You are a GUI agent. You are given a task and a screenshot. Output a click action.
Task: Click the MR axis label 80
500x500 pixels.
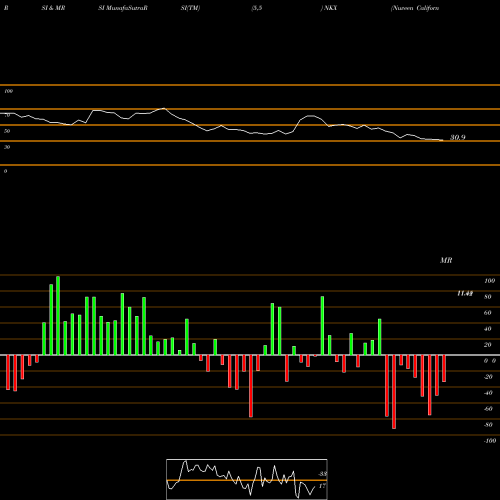pyautogui.click(x=488, y=297)
